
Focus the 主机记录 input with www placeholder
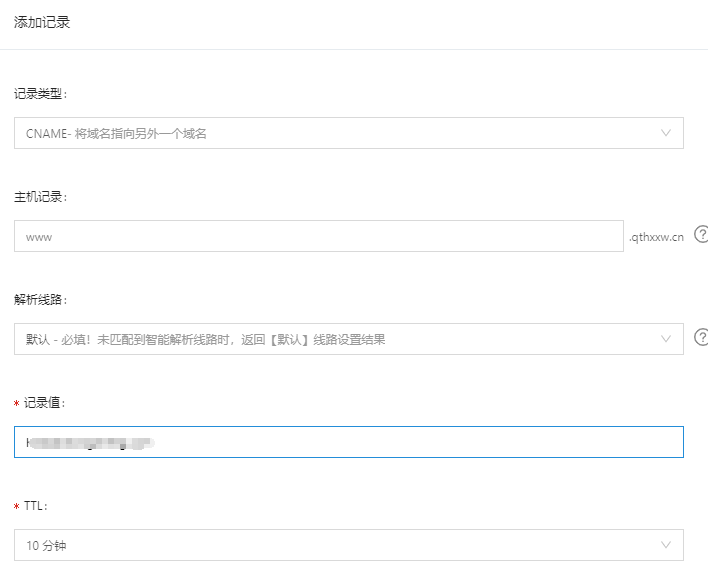pyautogui.click(x=318, y=236)
